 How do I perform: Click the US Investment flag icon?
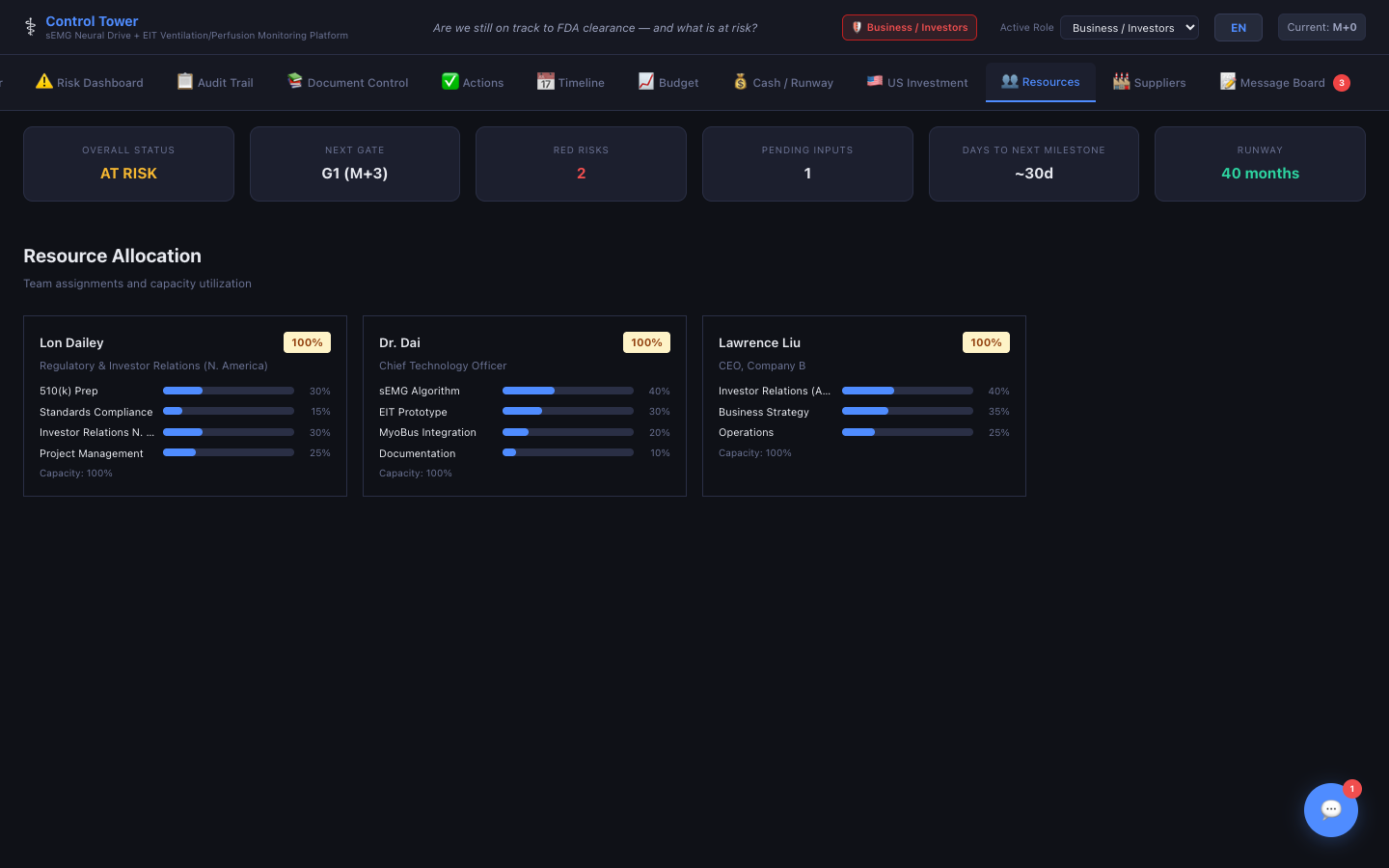(875, 82)
